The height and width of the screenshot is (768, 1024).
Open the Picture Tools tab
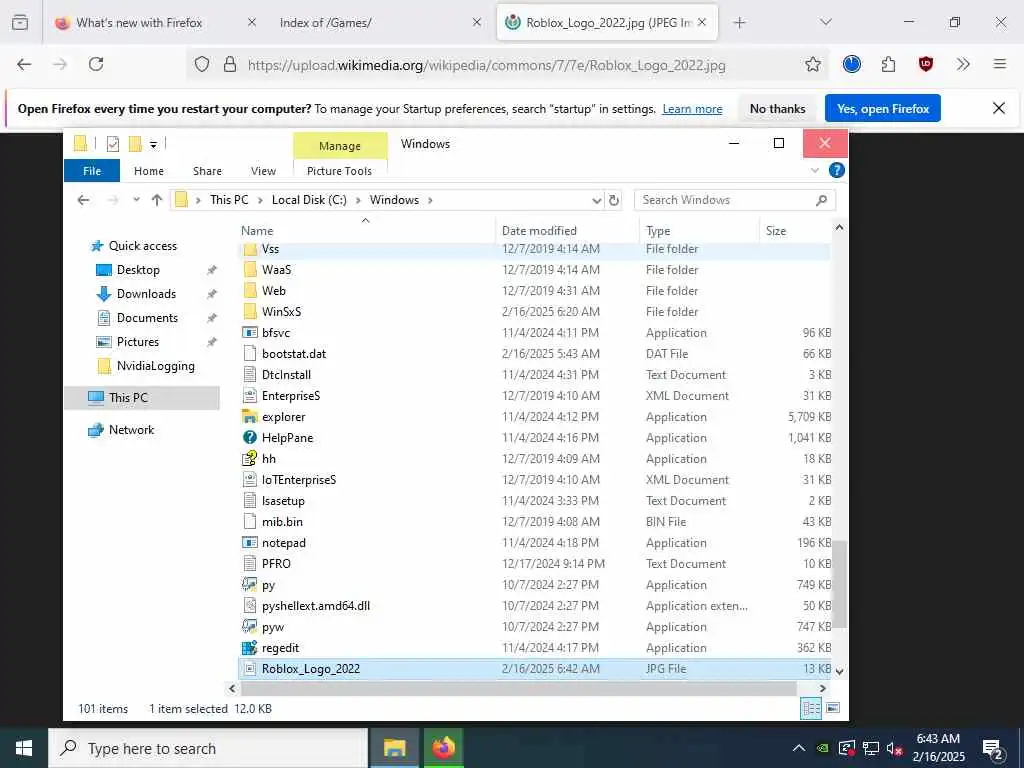tap(339, 170)
